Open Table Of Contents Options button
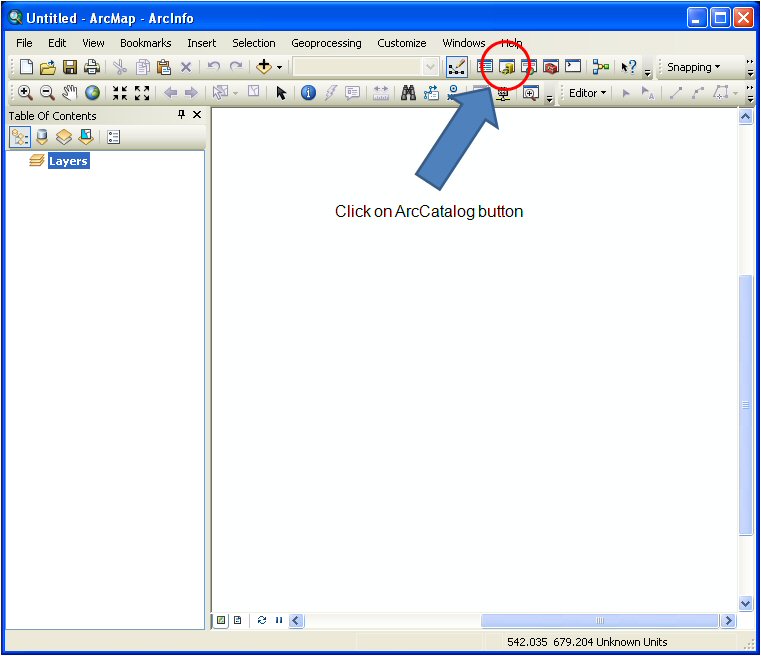 (x=114, y=137)
